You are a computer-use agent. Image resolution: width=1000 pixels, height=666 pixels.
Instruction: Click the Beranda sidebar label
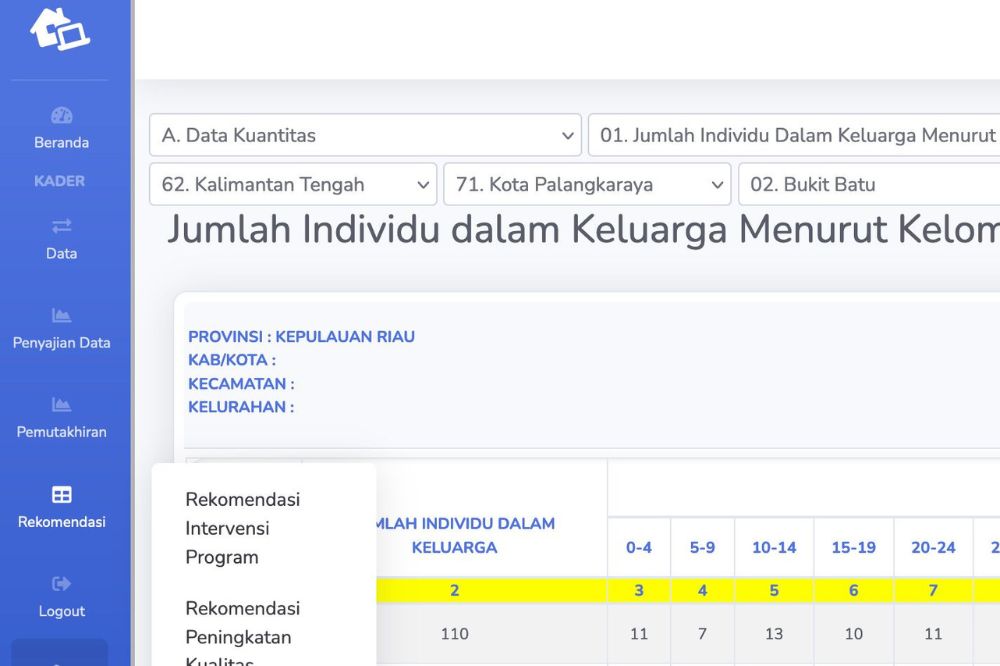coord(61,143)
